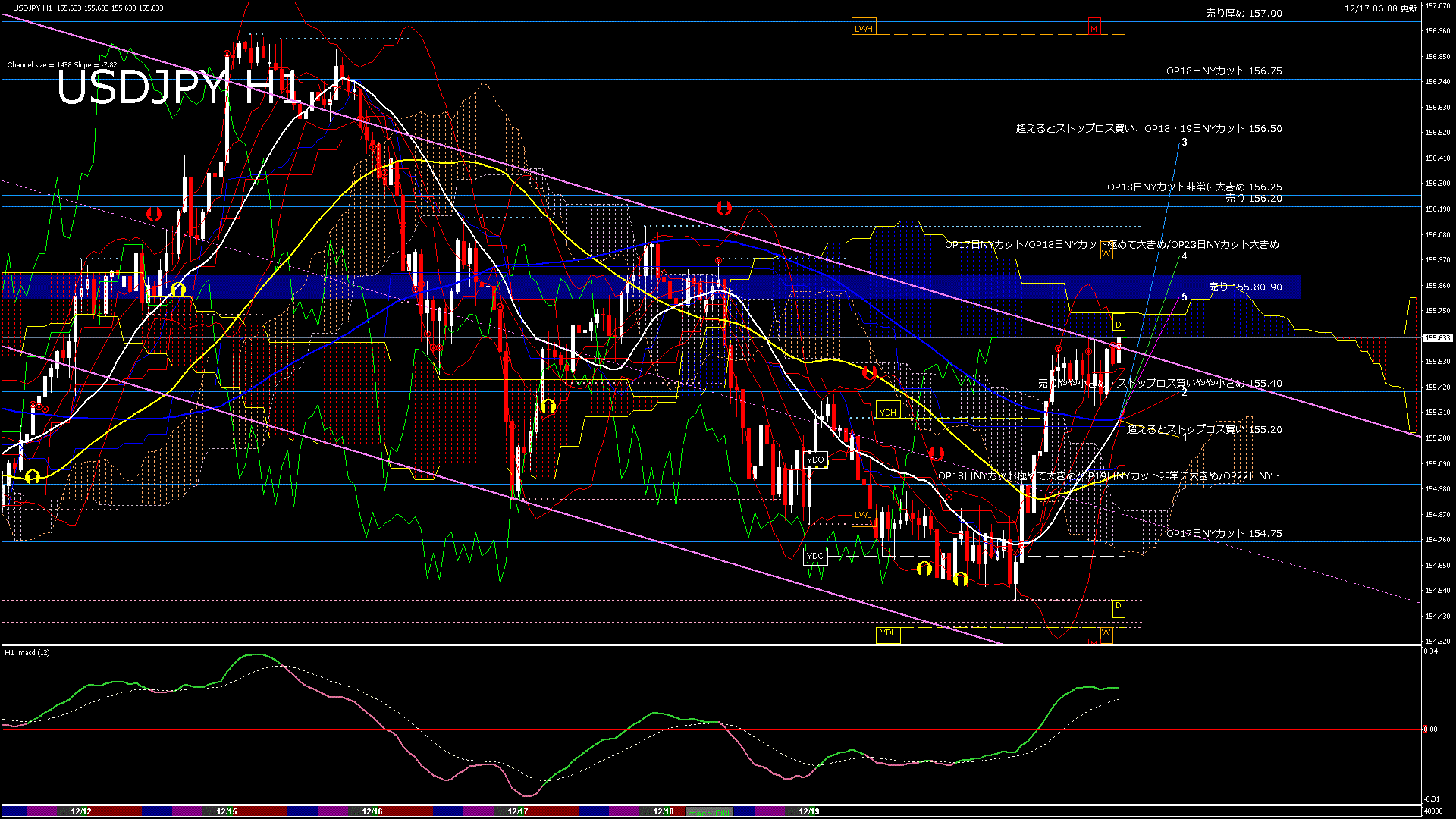Click the LWH marker label at top
The image size is (1456, 819).
864,28
